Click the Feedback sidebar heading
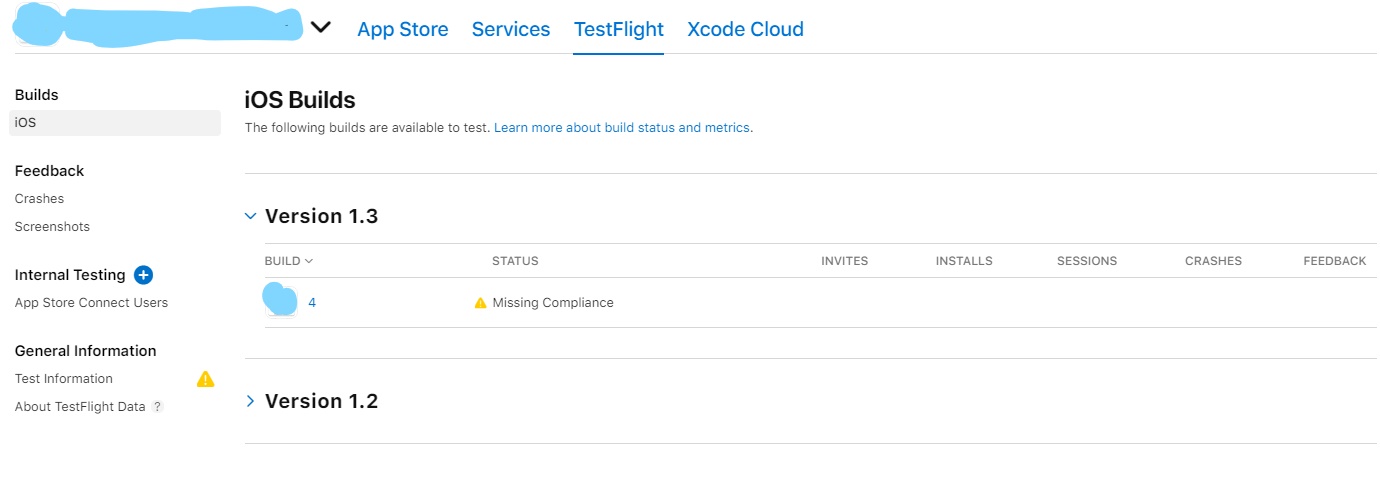Screen dimensions: 1380x480 pos(49,171)
